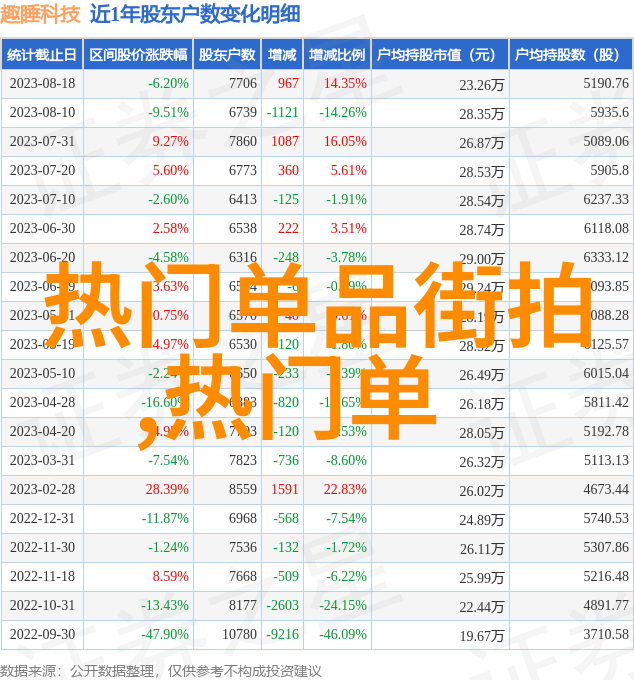The image size is (634, 680).
Task: Select the date cell 2023-02-28
Action: [x=42, y=490]
